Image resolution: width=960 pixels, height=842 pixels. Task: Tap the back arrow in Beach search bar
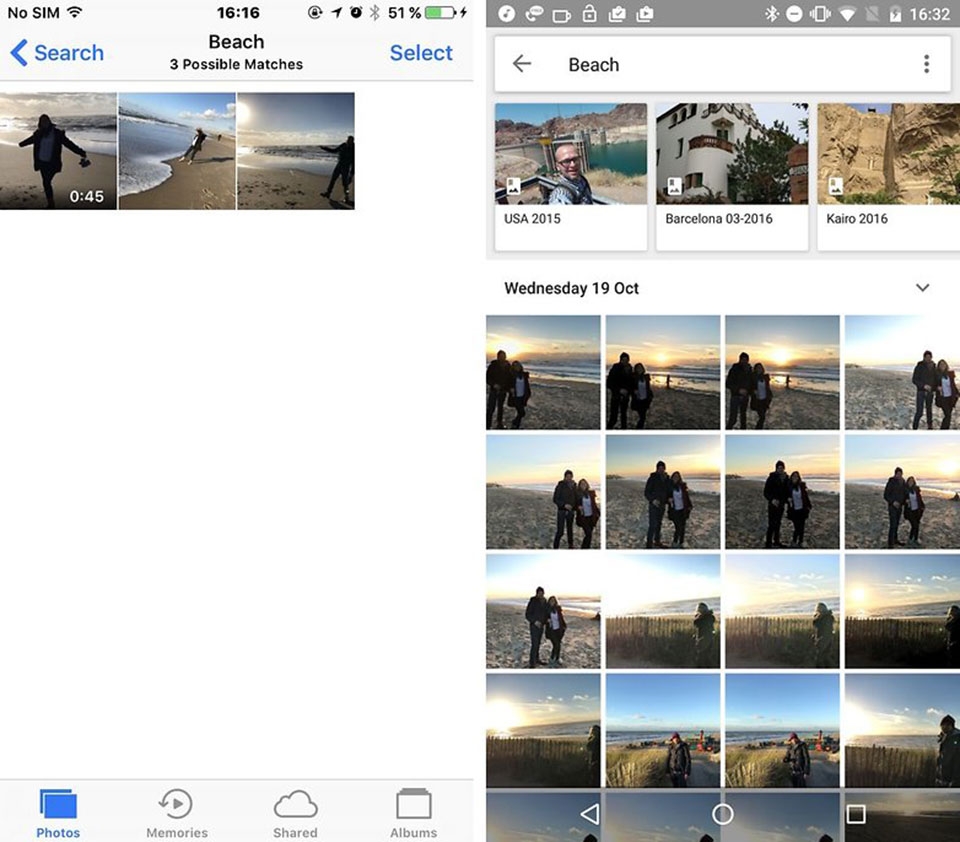[522, 64]
